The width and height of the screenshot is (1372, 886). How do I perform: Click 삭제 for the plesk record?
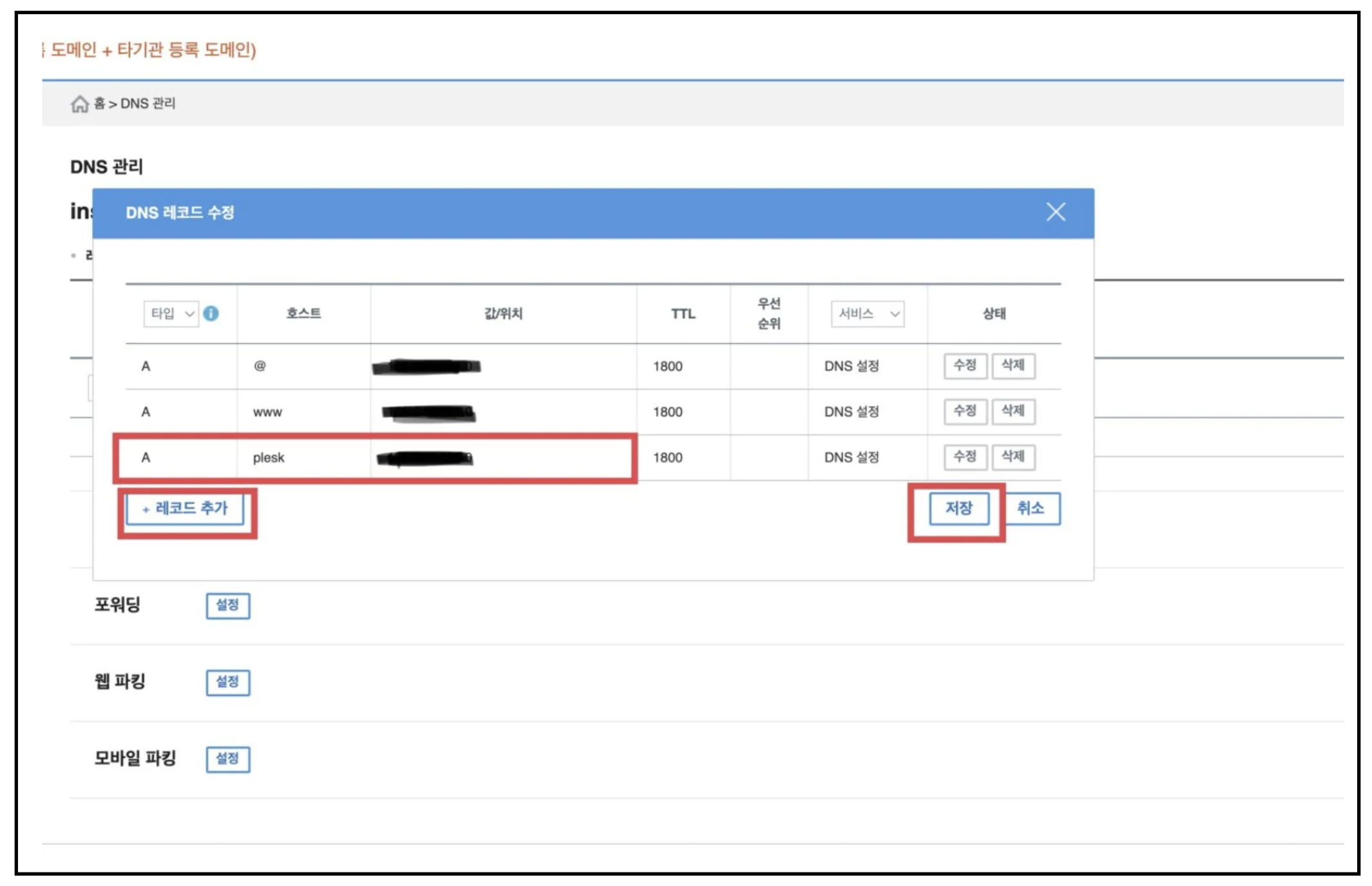coord(1013,457)
